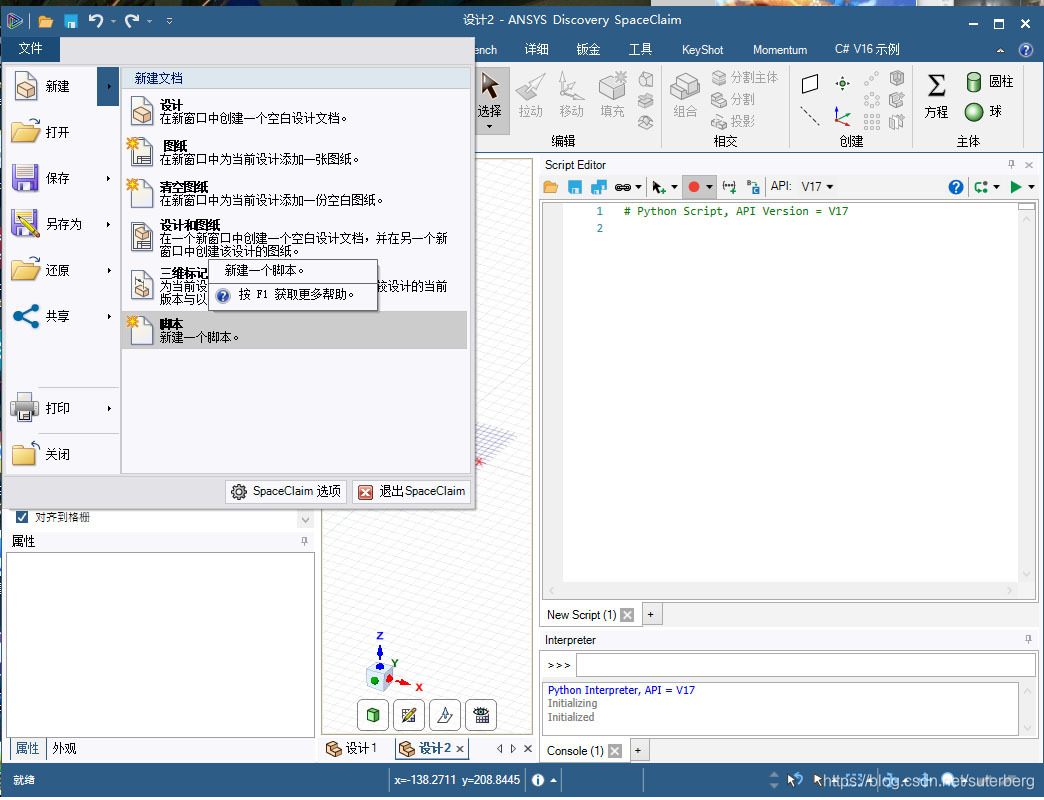Image resolution: width=1044 pixels, height=800 pixels.
Task: Open the 打开 file menu entry
Action: pyautogui.click(x=62, y=132)
